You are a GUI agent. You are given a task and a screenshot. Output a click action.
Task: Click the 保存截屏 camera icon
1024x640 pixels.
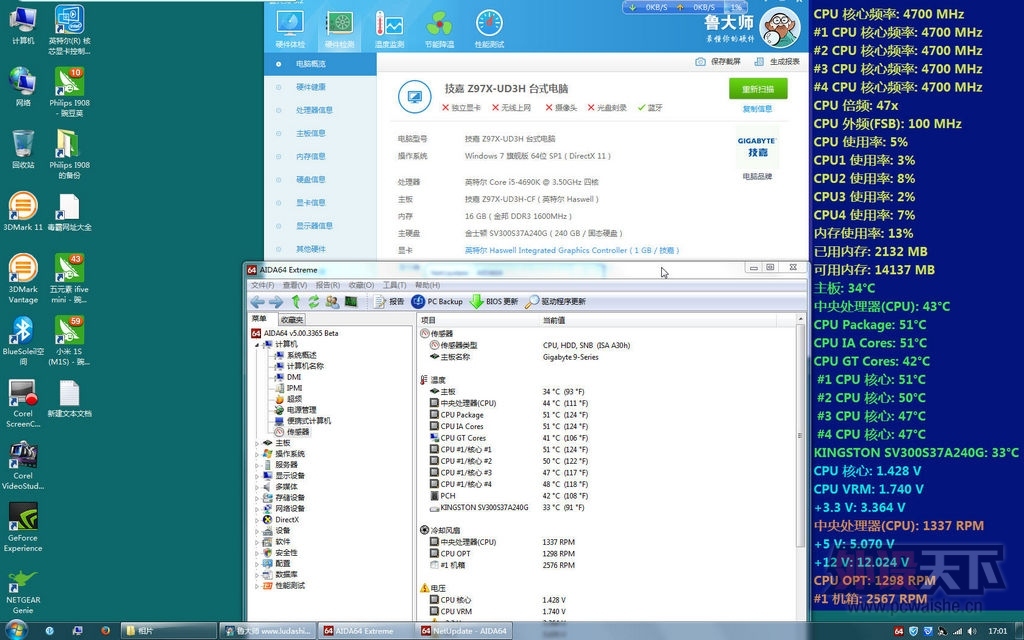(700, 61)
